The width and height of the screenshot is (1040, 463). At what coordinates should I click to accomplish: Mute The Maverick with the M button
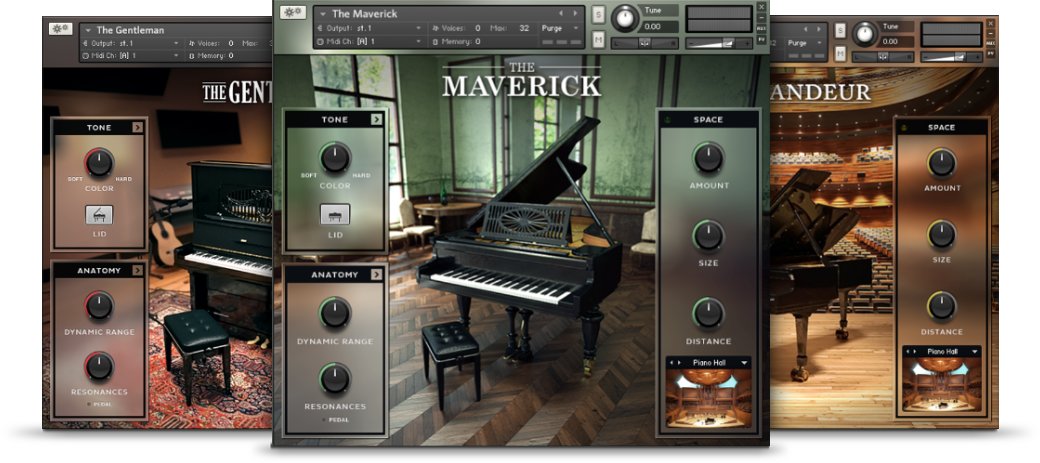pos(598,39)
